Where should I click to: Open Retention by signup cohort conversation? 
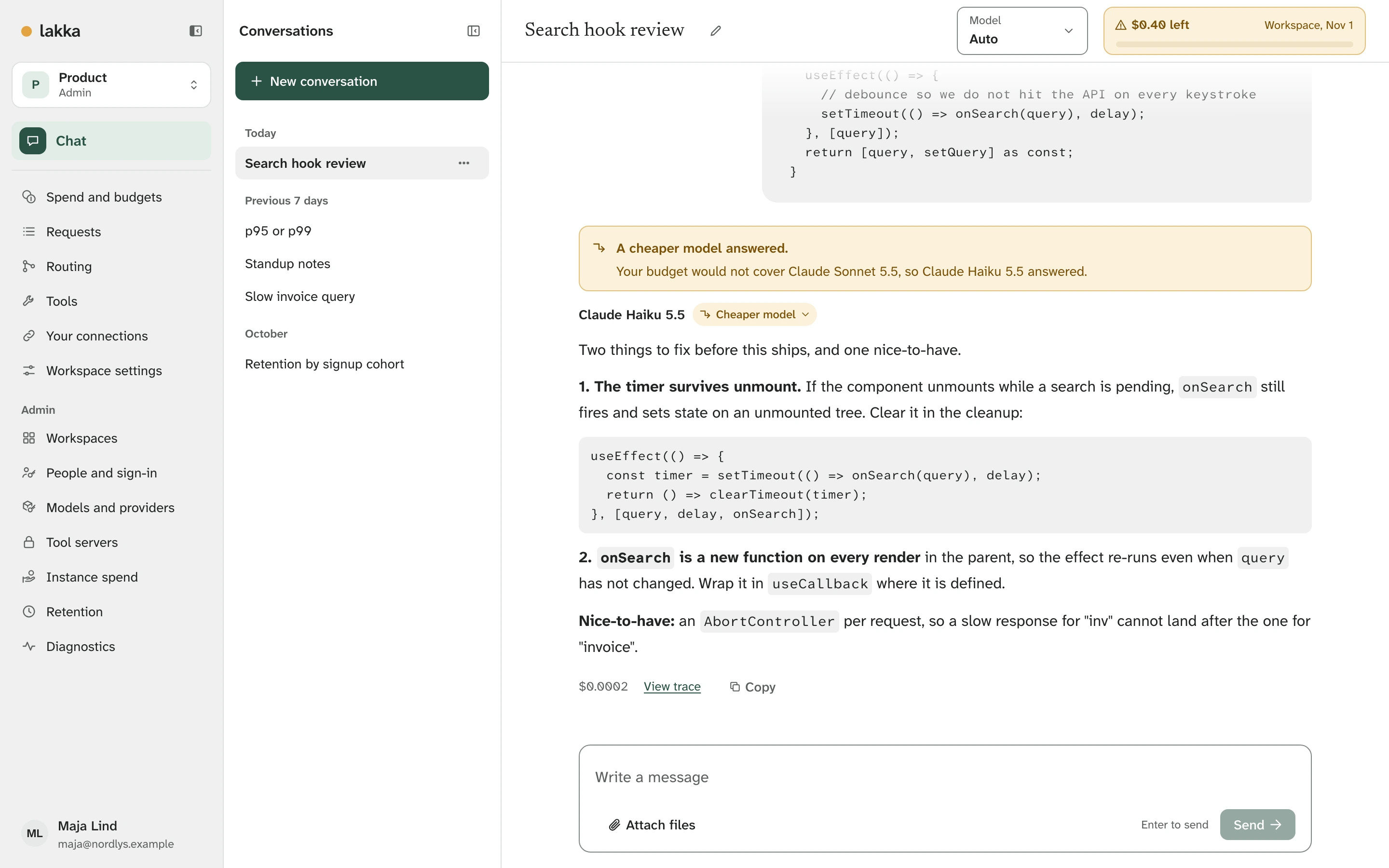362,364
